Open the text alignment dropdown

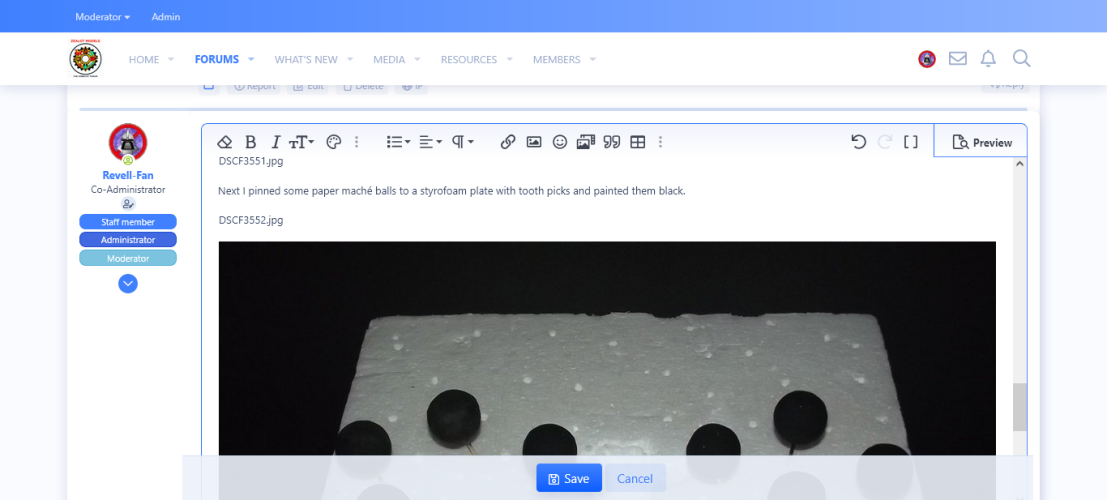coord(431,142)
